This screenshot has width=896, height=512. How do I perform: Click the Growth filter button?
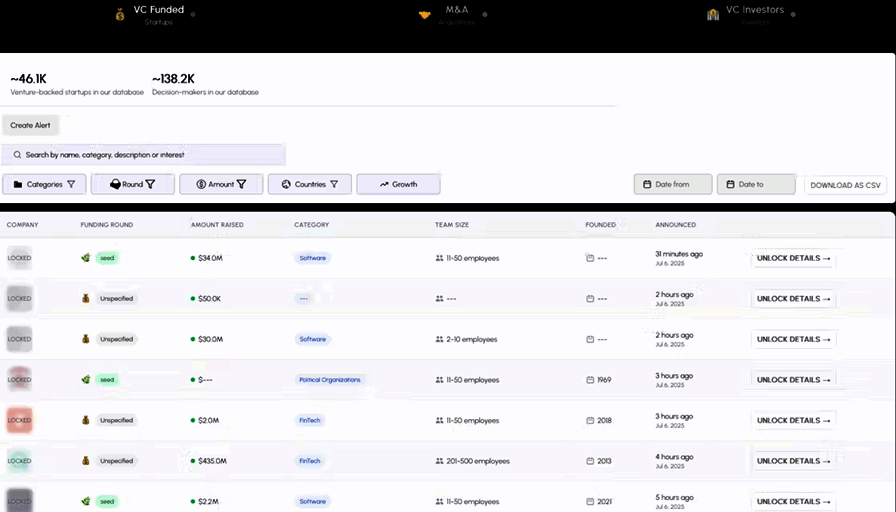click(x=398, y=185)
